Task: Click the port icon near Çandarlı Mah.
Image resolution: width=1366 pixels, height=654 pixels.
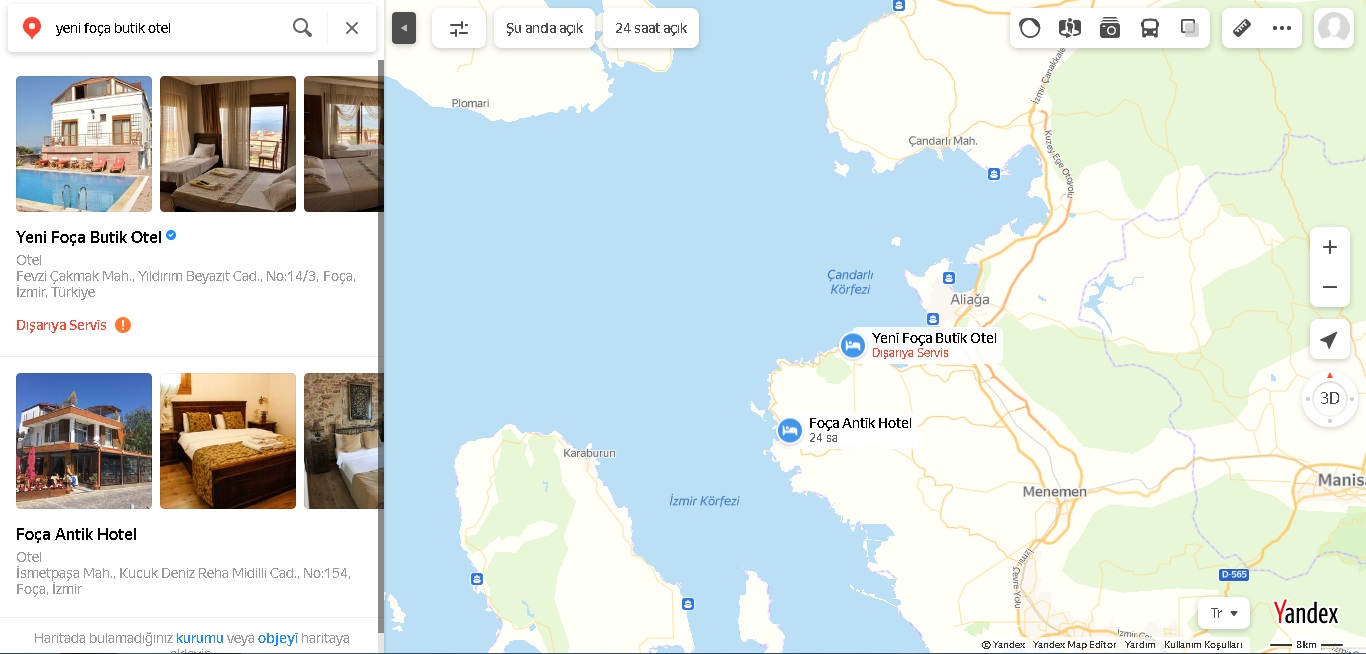Action: (993, 174)
